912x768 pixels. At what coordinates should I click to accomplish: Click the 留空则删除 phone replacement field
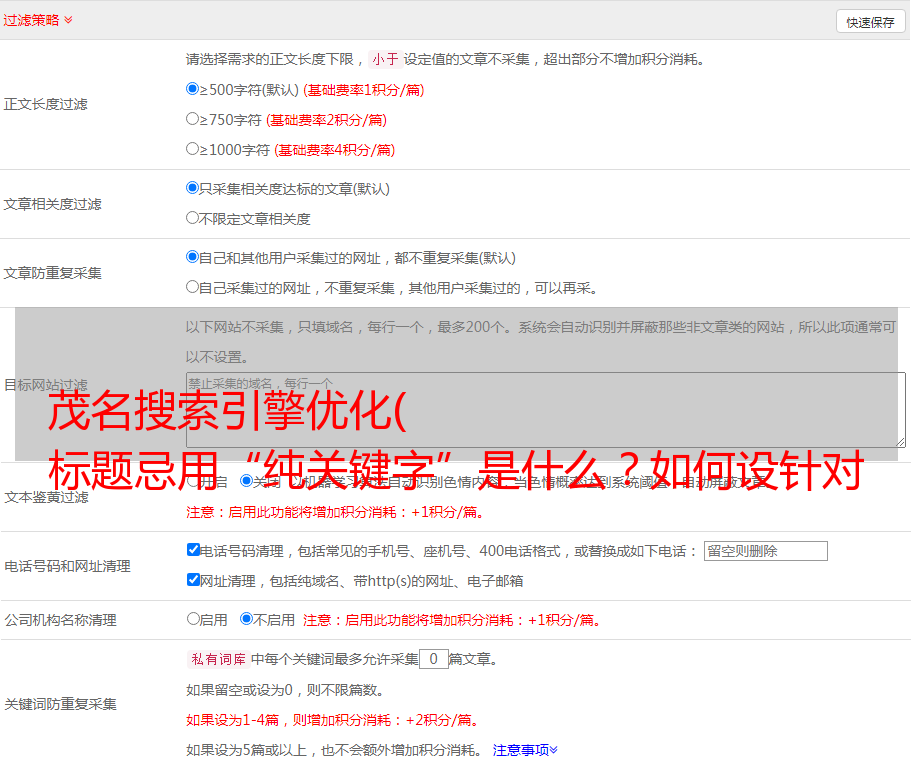[765, 551]
